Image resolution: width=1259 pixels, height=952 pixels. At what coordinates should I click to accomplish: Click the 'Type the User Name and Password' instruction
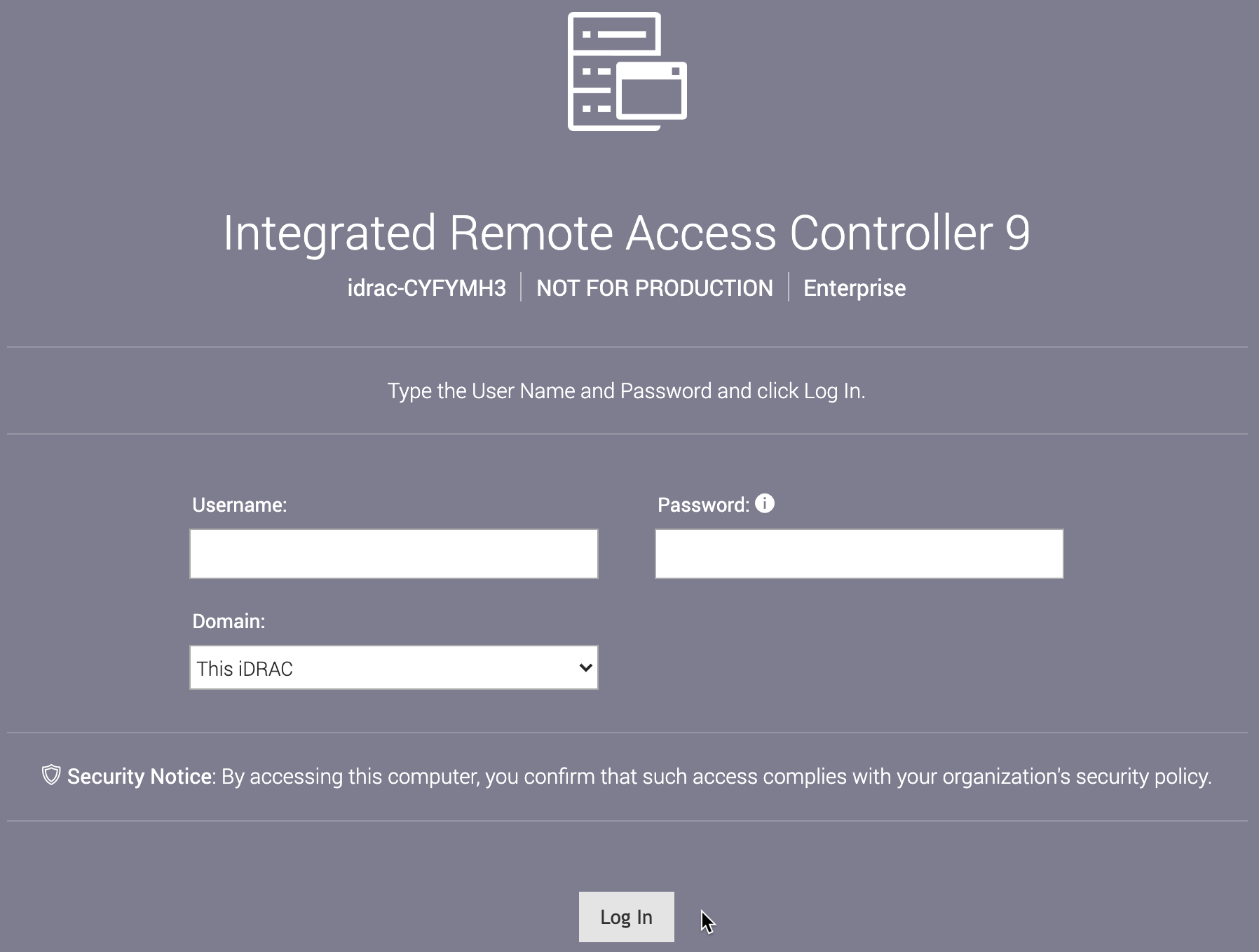click(x=627, y=390)
